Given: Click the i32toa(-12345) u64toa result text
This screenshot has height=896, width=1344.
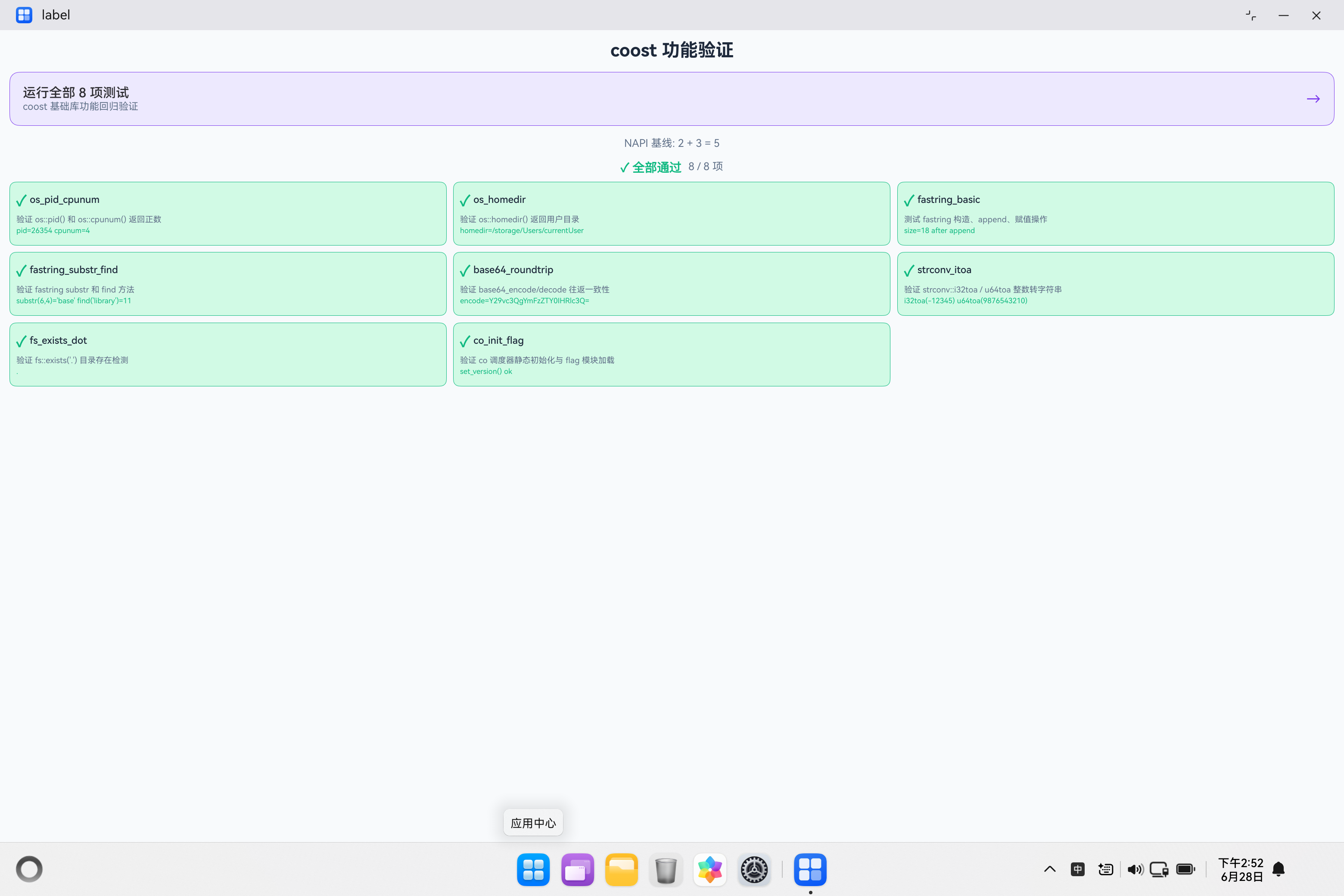Looking at the screenshot, I should click(x=965, y=301).
